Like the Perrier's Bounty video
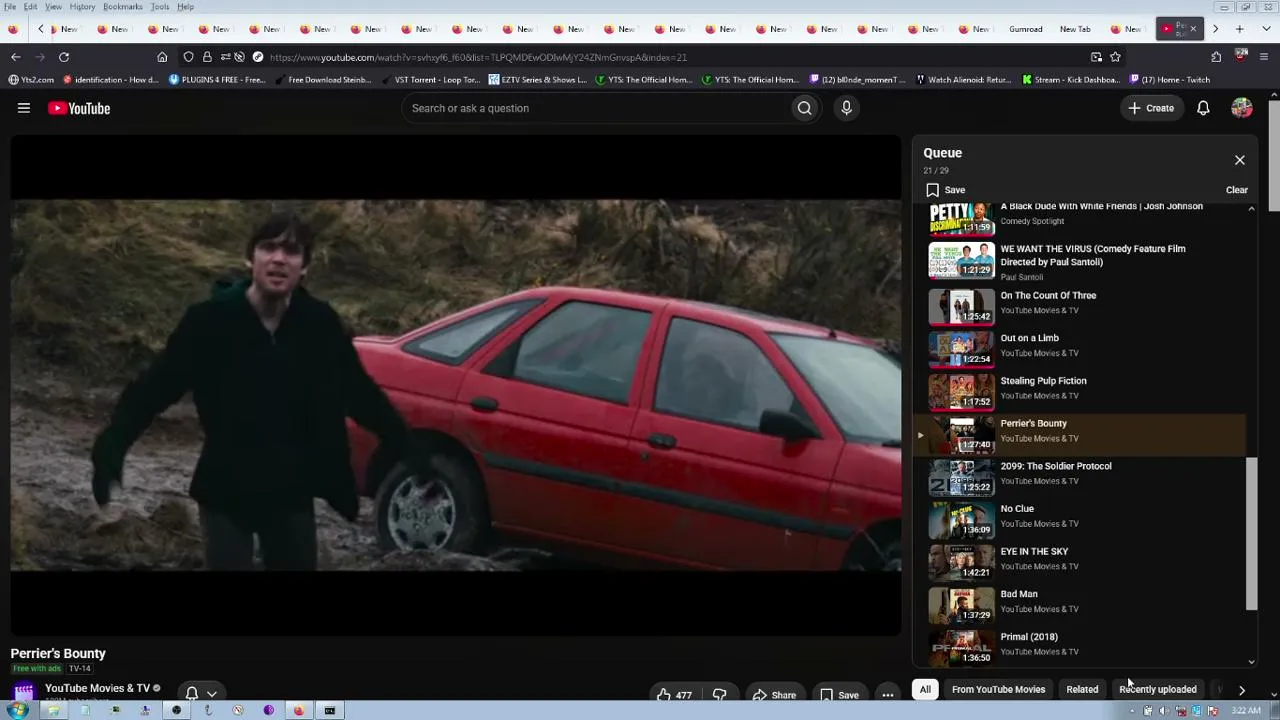 [x=674, y=695]
